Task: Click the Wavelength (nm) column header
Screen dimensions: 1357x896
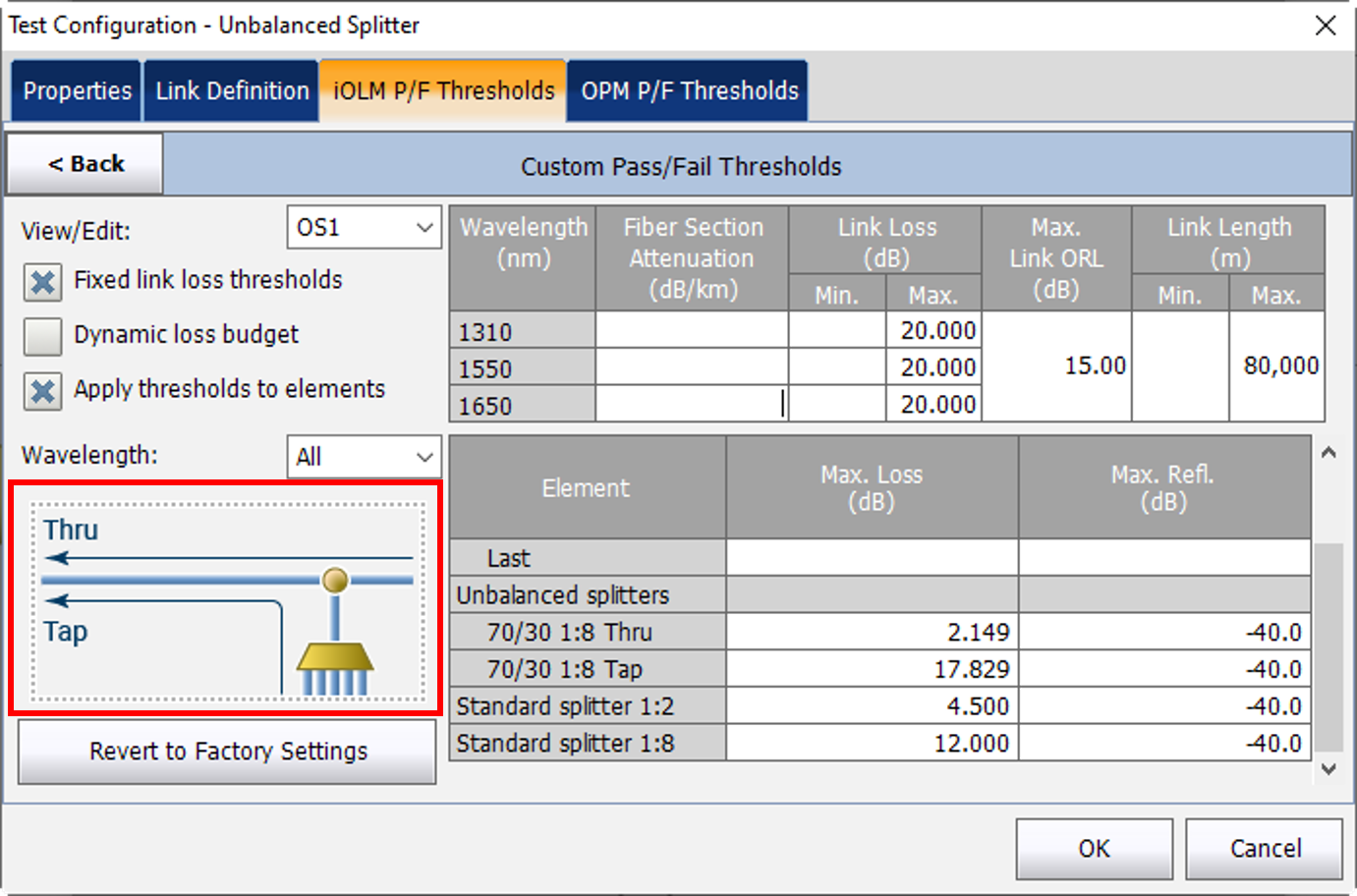Action: point(522,258)
